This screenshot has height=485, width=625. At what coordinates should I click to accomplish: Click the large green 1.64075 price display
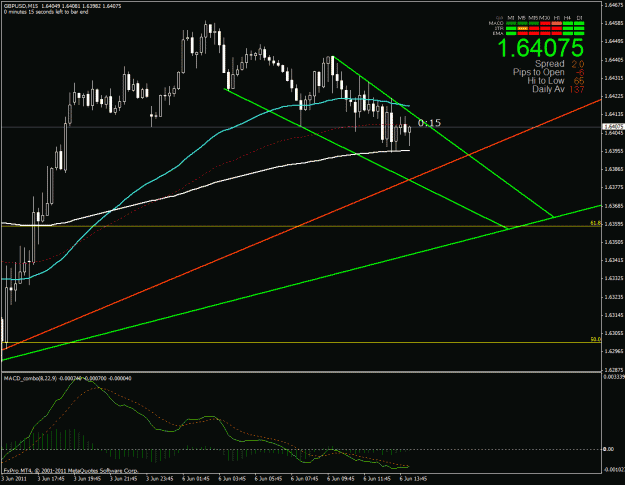[x=540, y=47]
